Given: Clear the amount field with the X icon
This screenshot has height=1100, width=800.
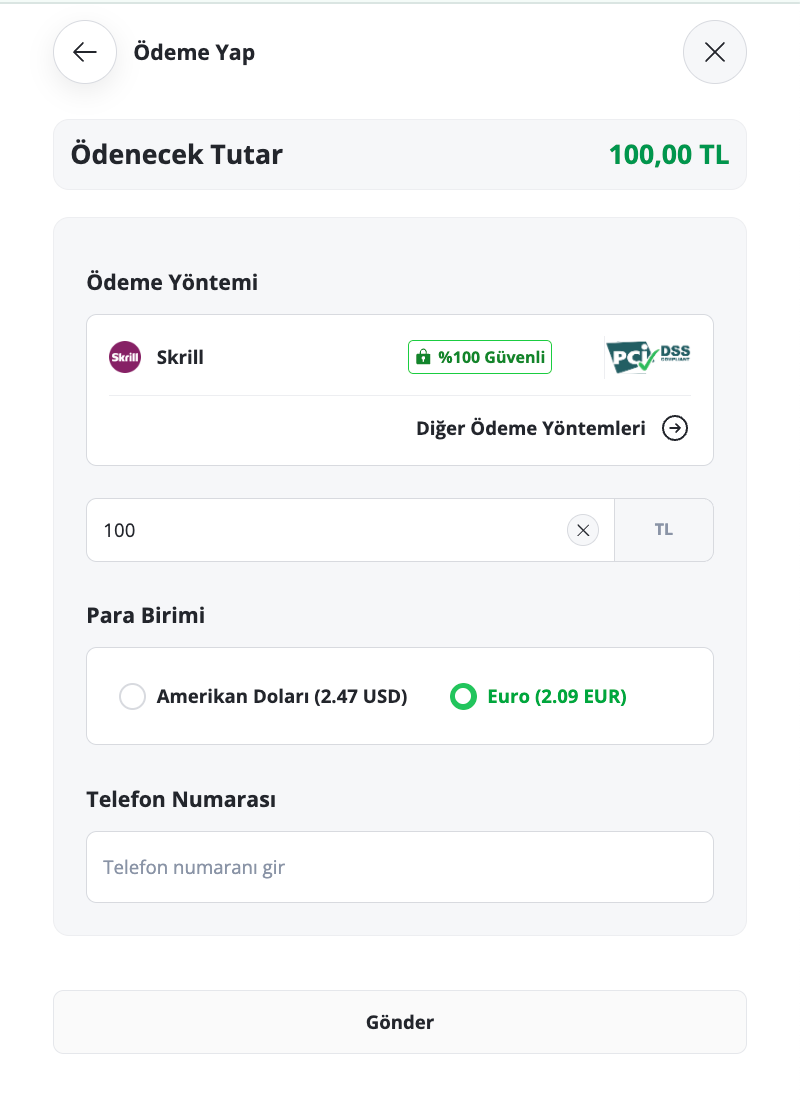Looking at the screenshot, I should coord(582,530).
